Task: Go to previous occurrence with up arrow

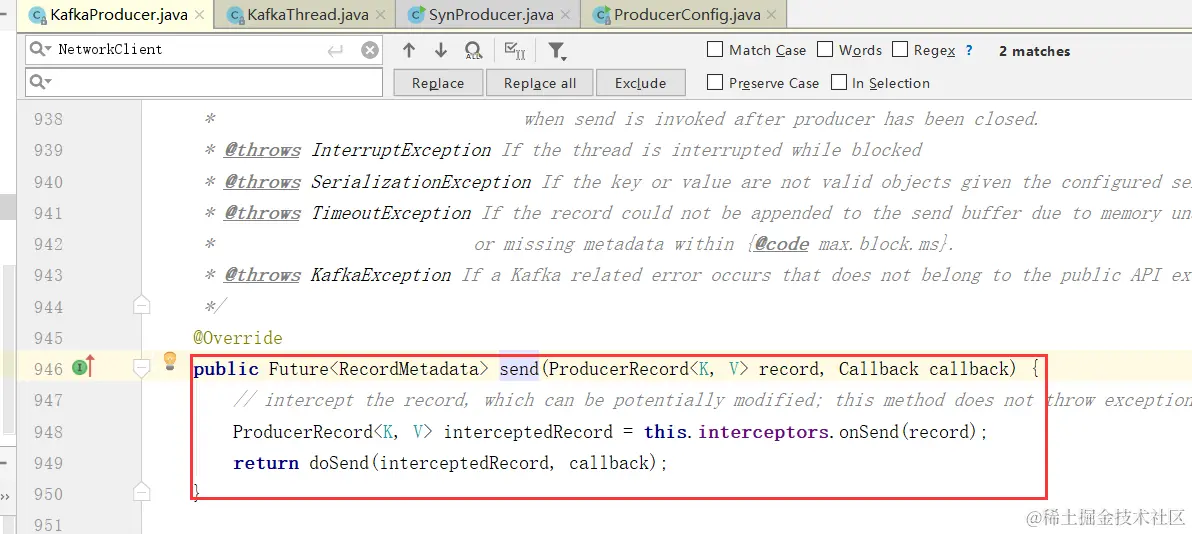Action: pos(409,51)
